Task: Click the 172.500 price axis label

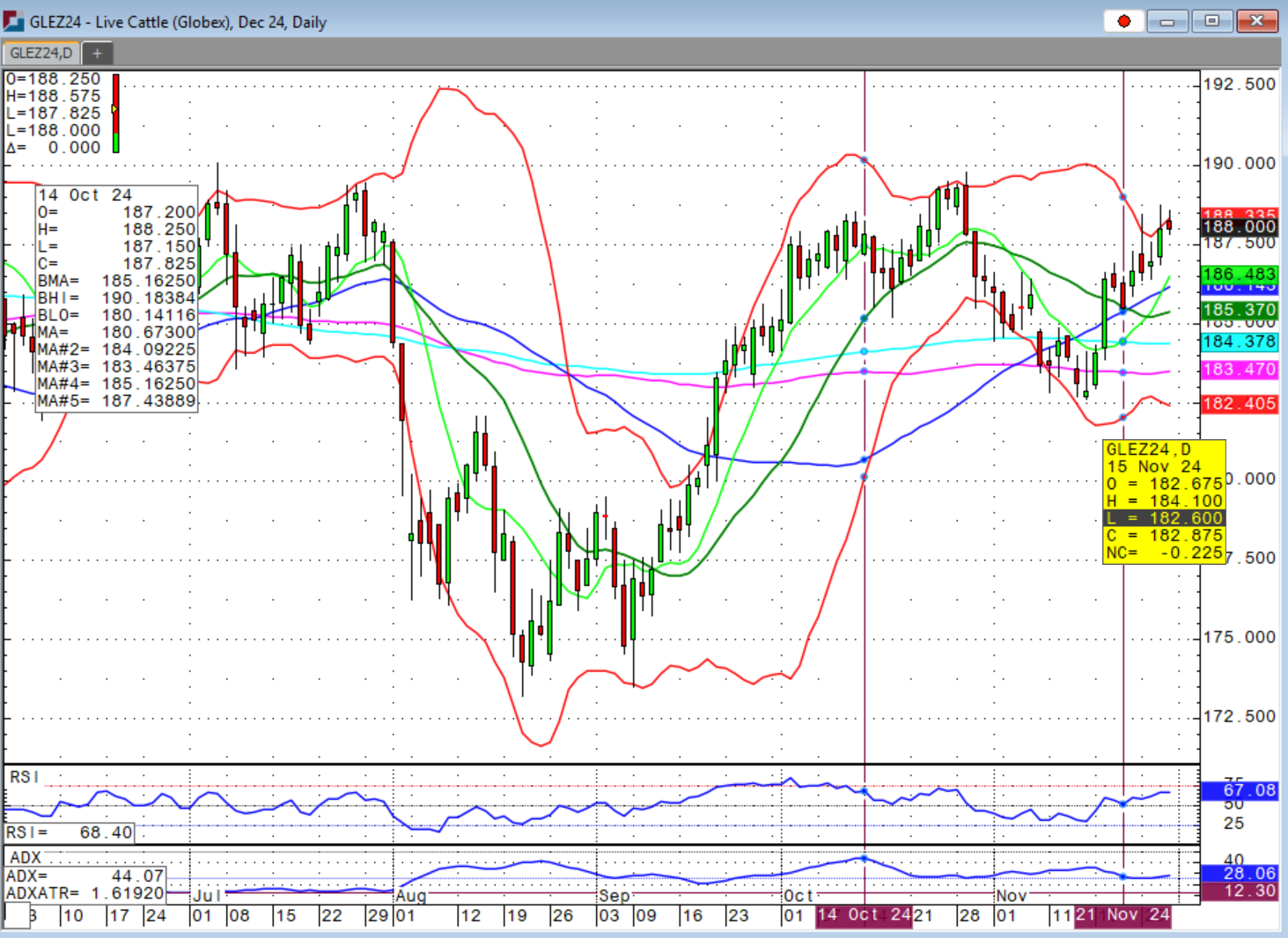Action: (x=1240, y=716)
